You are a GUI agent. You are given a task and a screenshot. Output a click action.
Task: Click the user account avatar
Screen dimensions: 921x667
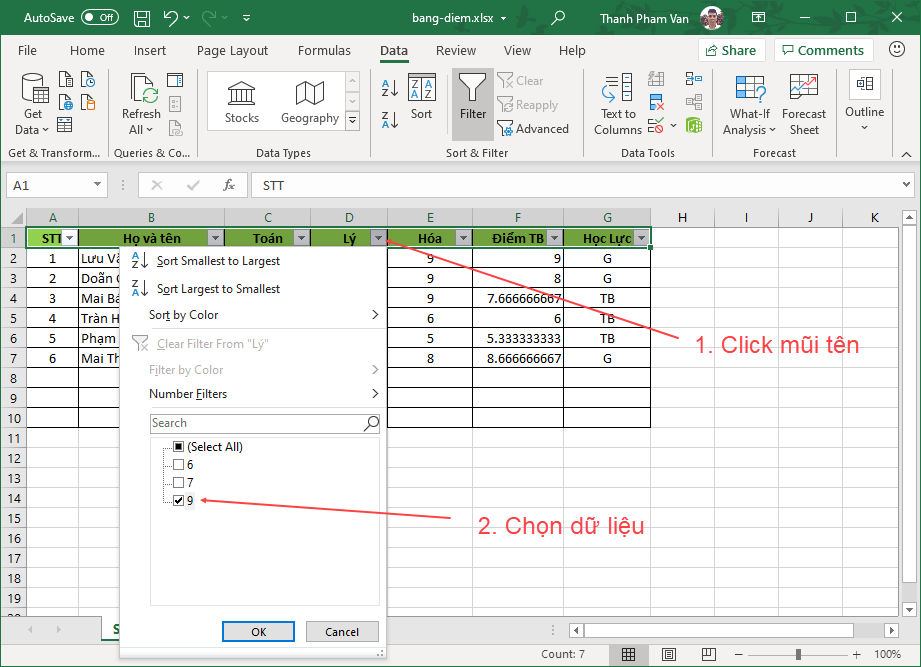pyautogui.click(x=711, y=18)
